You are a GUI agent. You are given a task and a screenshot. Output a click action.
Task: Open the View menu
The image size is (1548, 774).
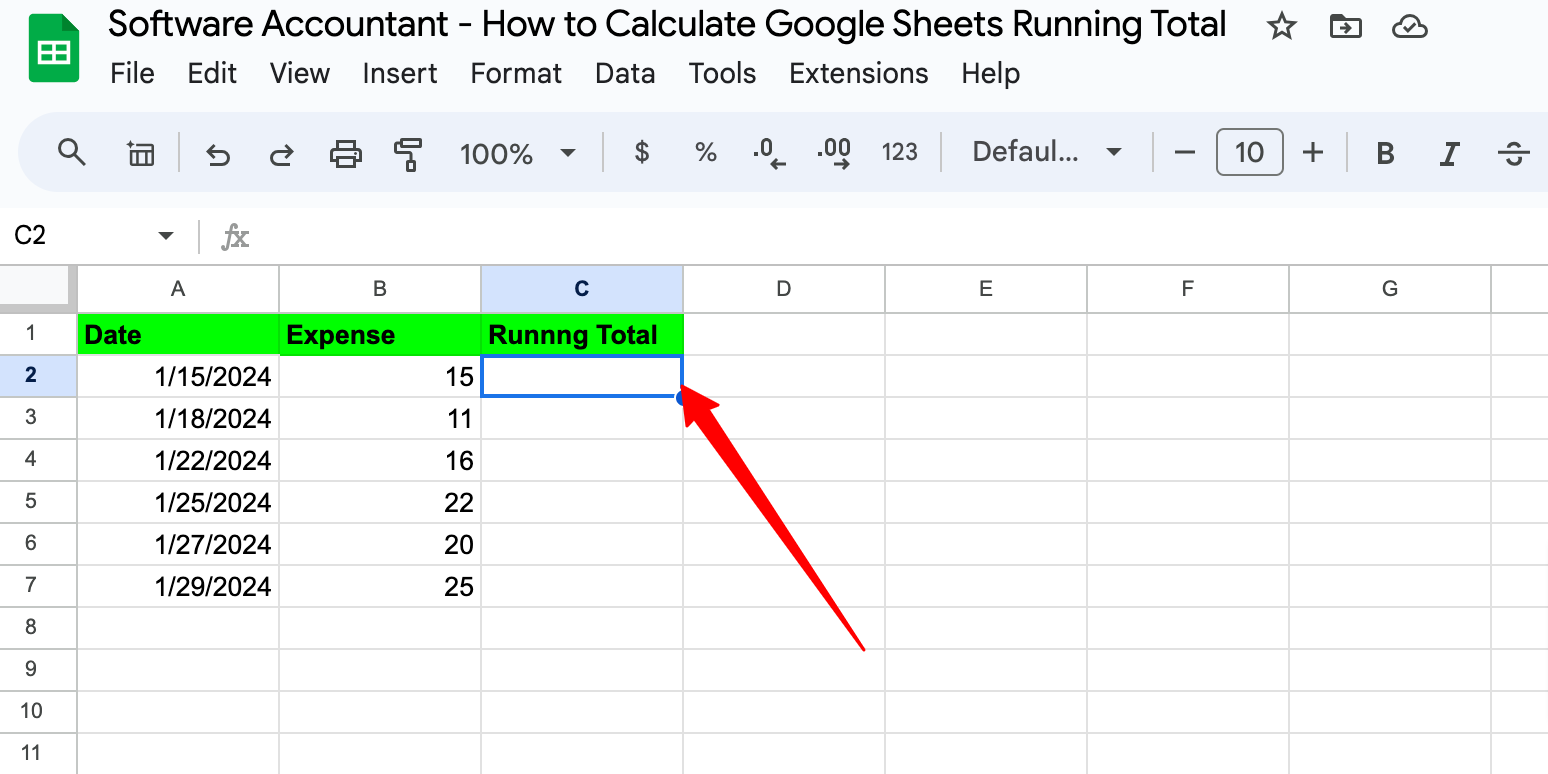click(300, 73)
